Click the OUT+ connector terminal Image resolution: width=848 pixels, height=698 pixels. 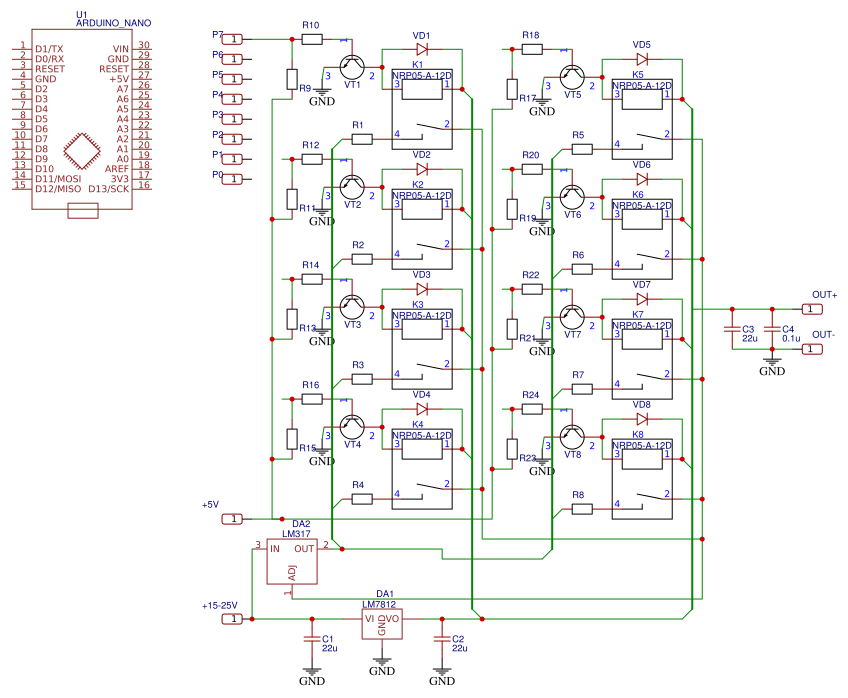click(812, 309)
